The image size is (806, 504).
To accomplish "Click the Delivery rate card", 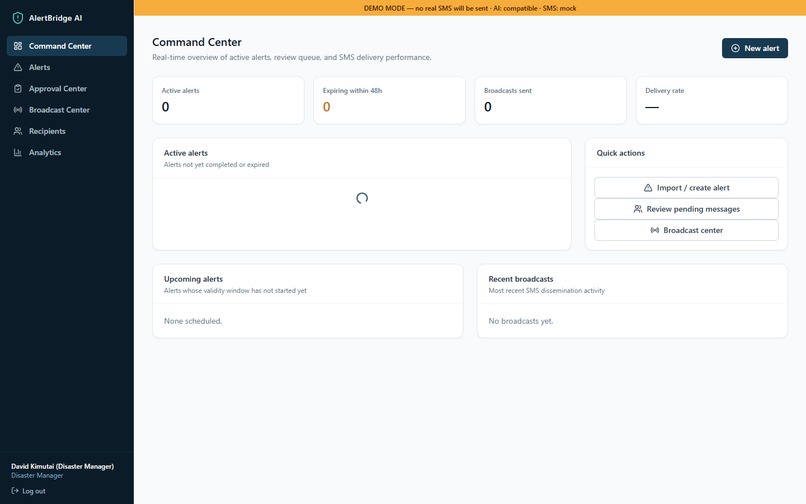I will 712,100.
